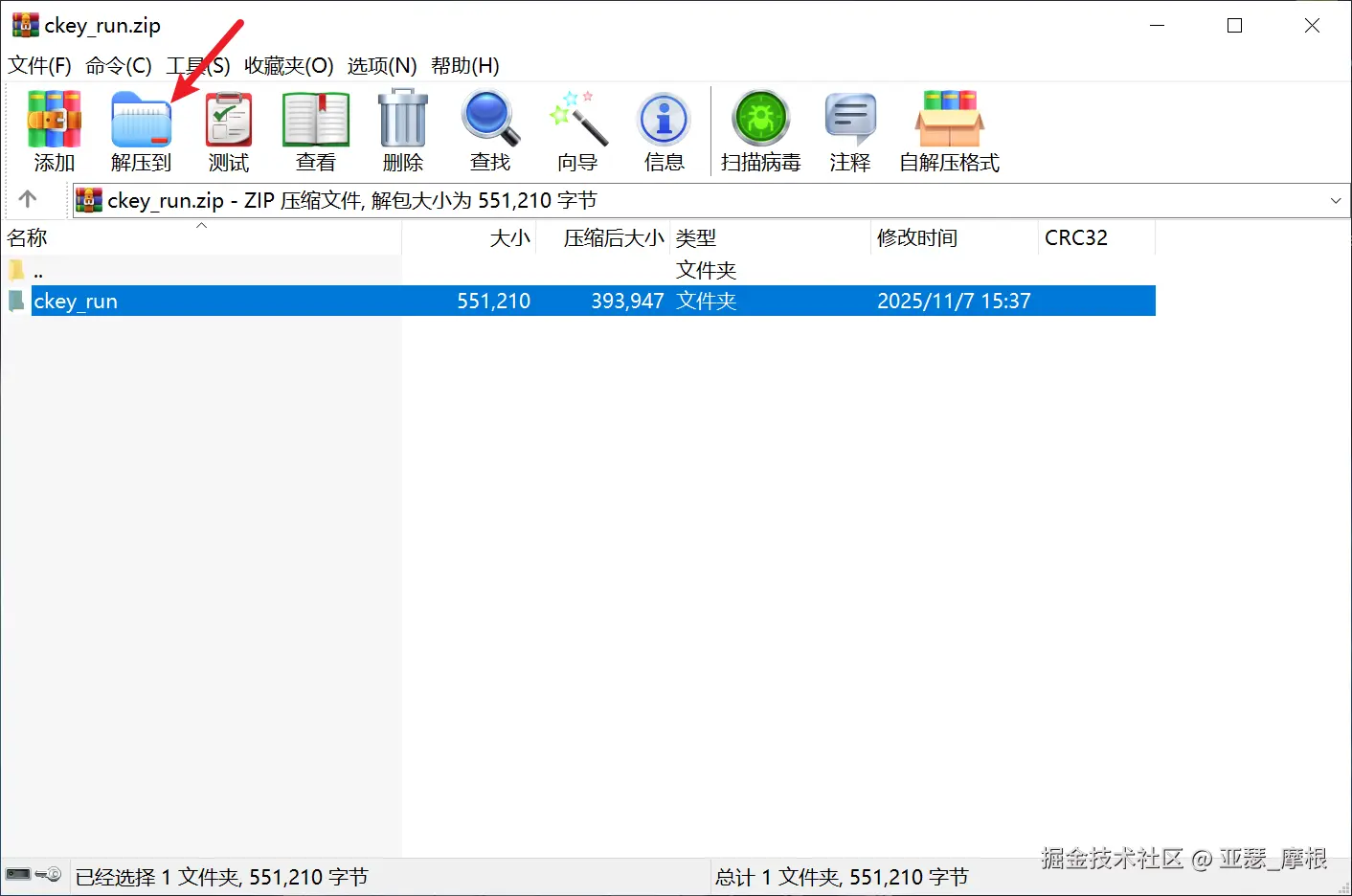This screenshot has width=1352, height=896.
Task: Sort by Modified (修改时间) column header
Action: [x=955, y=237]
